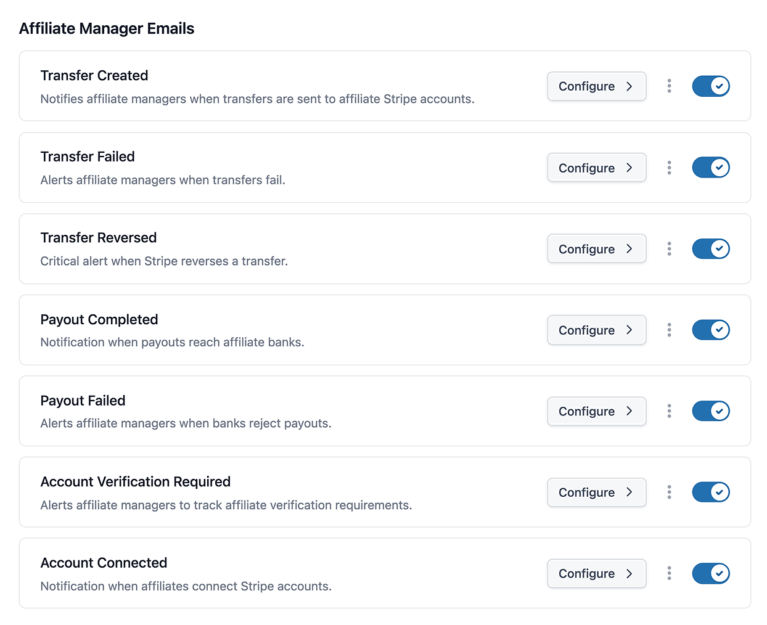The width and height of the screenshot is (767, 625).
Task: Open Configure for Account Connected
Action: click(x=596, y=574)
